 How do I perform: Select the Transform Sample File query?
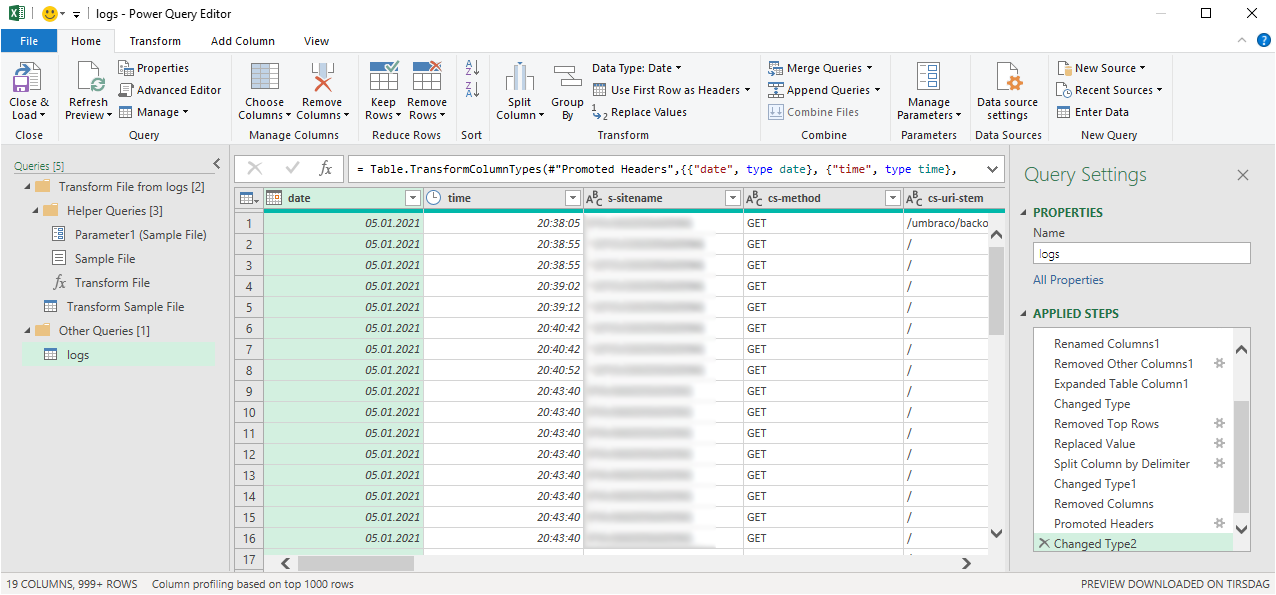[126, 307]
